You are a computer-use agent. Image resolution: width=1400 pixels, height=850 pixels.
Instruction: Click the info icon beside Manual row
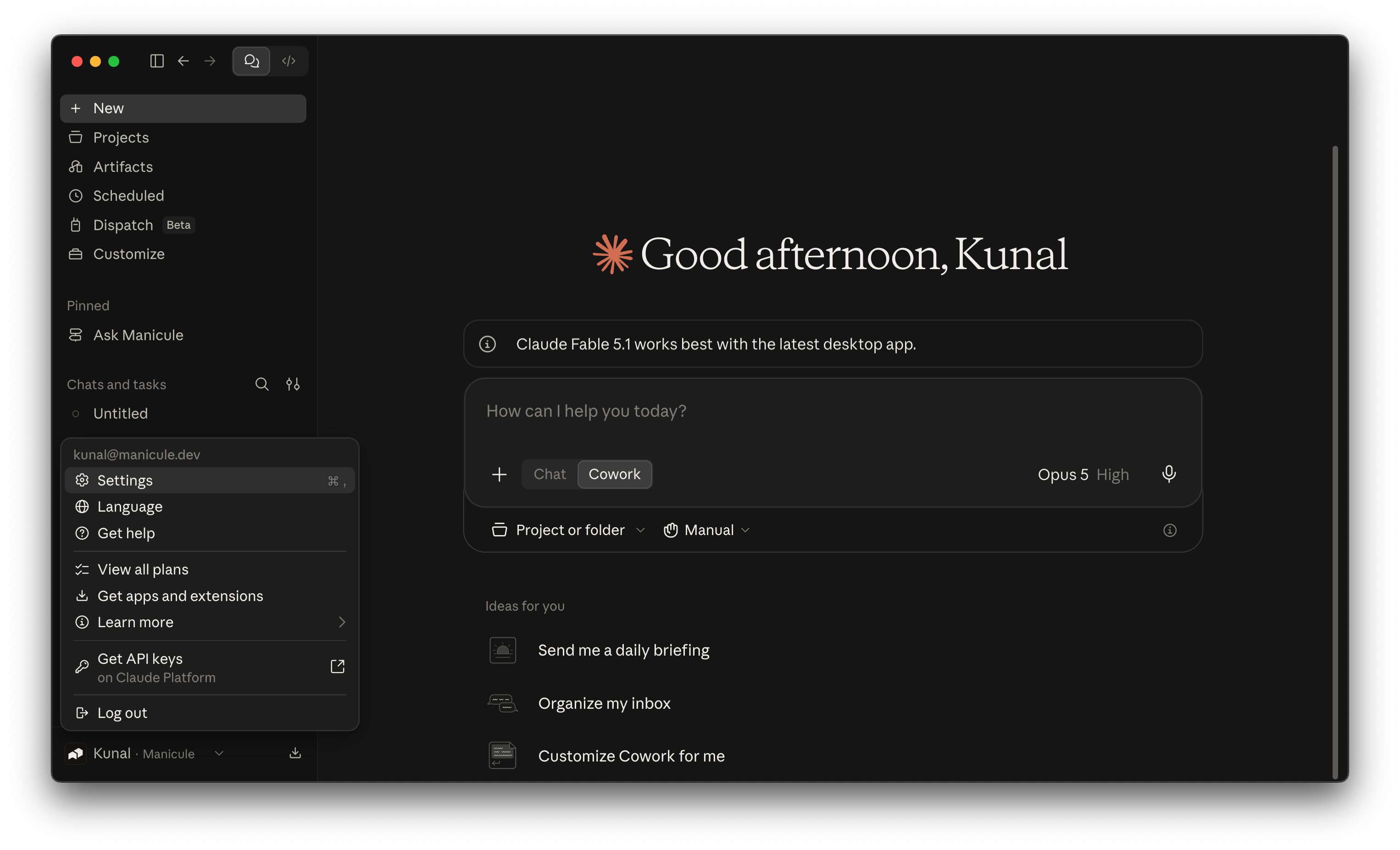pos(1170,530)
